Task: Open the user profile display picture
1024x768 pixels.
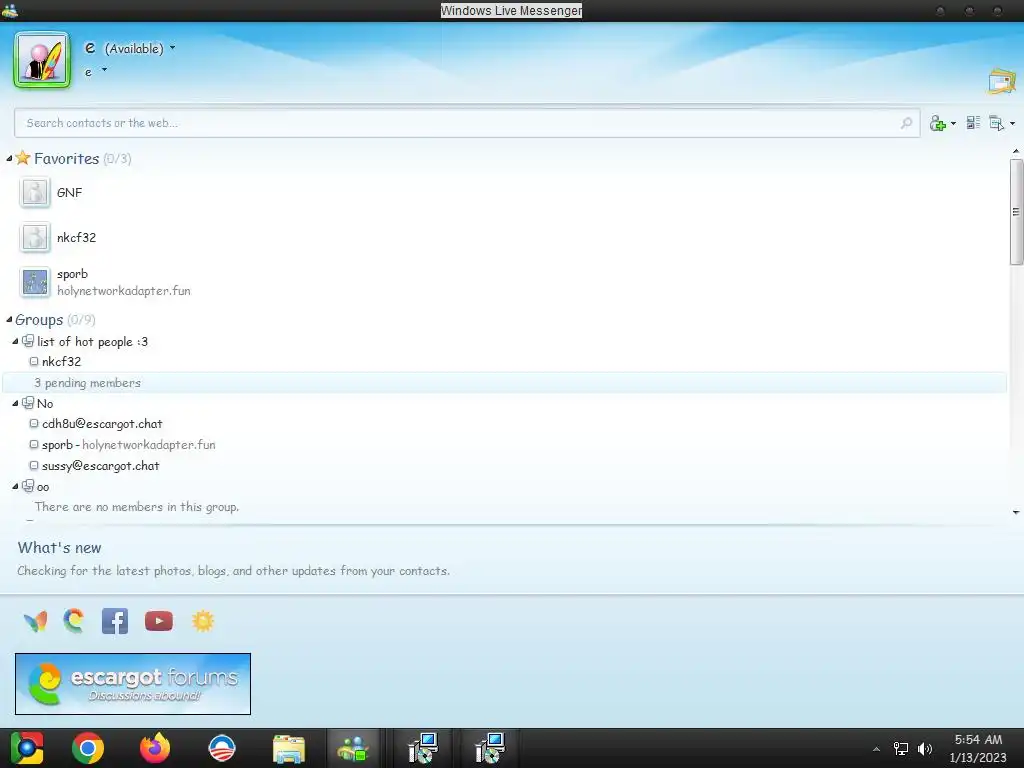Action: [x=42, y=59]
